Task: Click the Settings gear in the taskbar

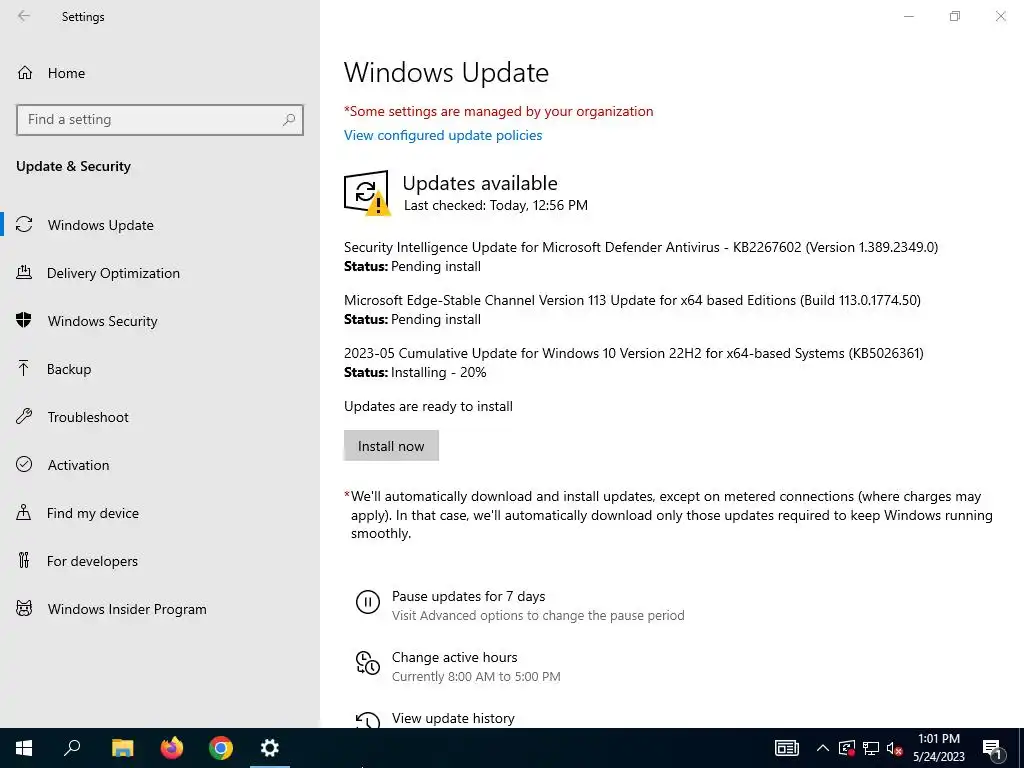Action: (x=270, y=748)
